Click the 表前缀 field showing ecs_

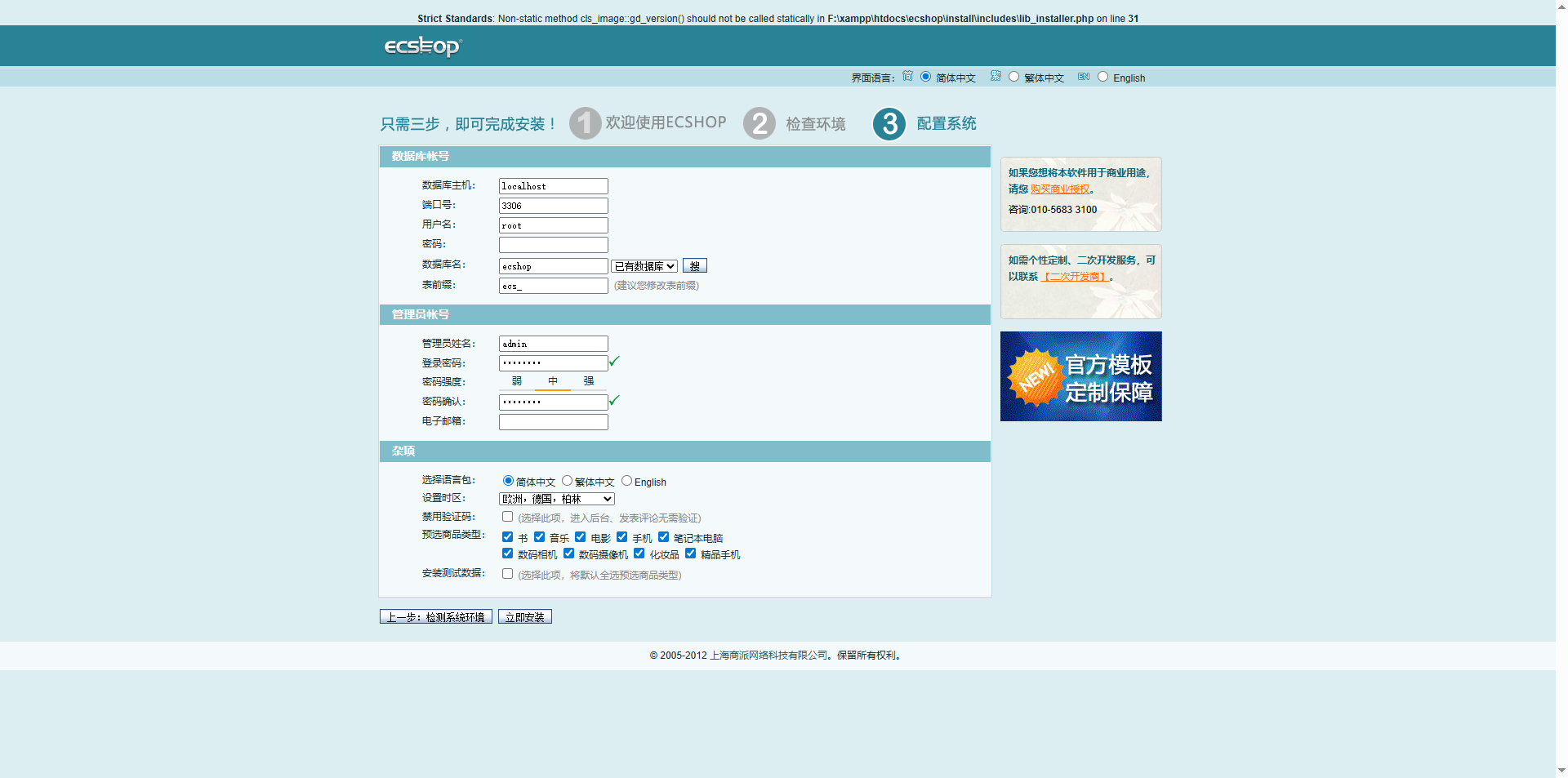(x=553, y=286)
